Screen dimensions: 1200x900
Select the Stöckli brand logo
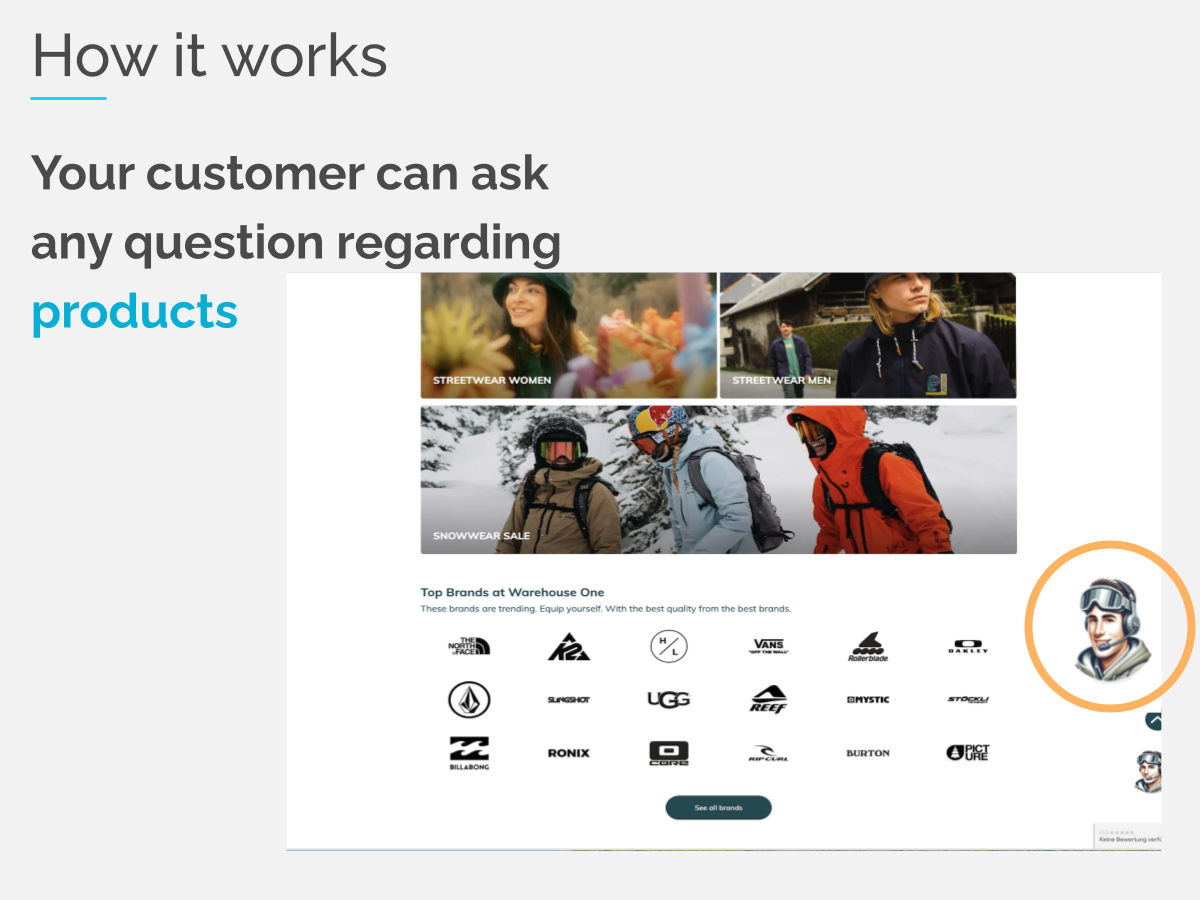(968, 699)
